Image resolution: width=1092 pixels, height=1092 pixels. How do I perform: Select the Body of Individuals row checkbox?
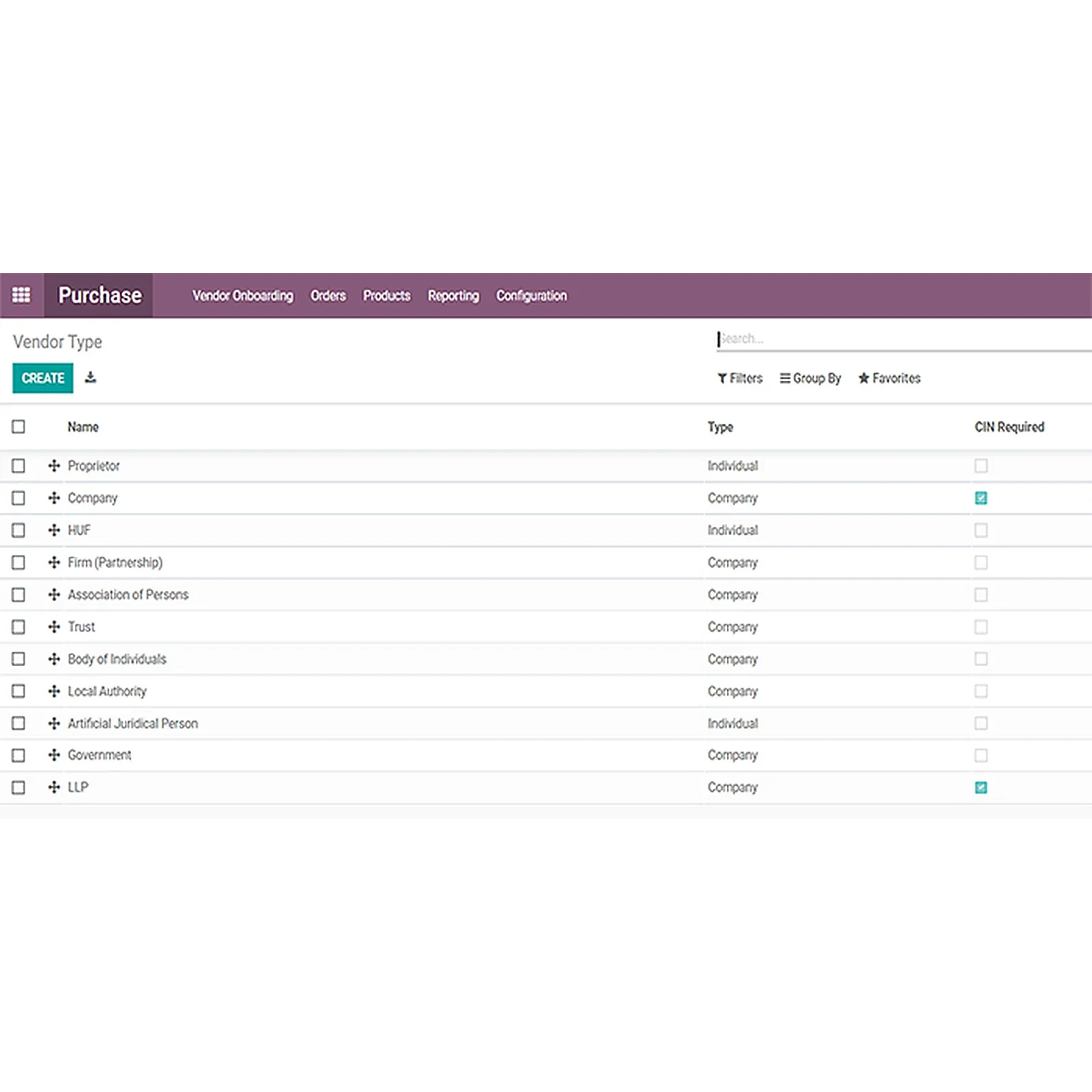pyautogui.click(x=18, y=659)
